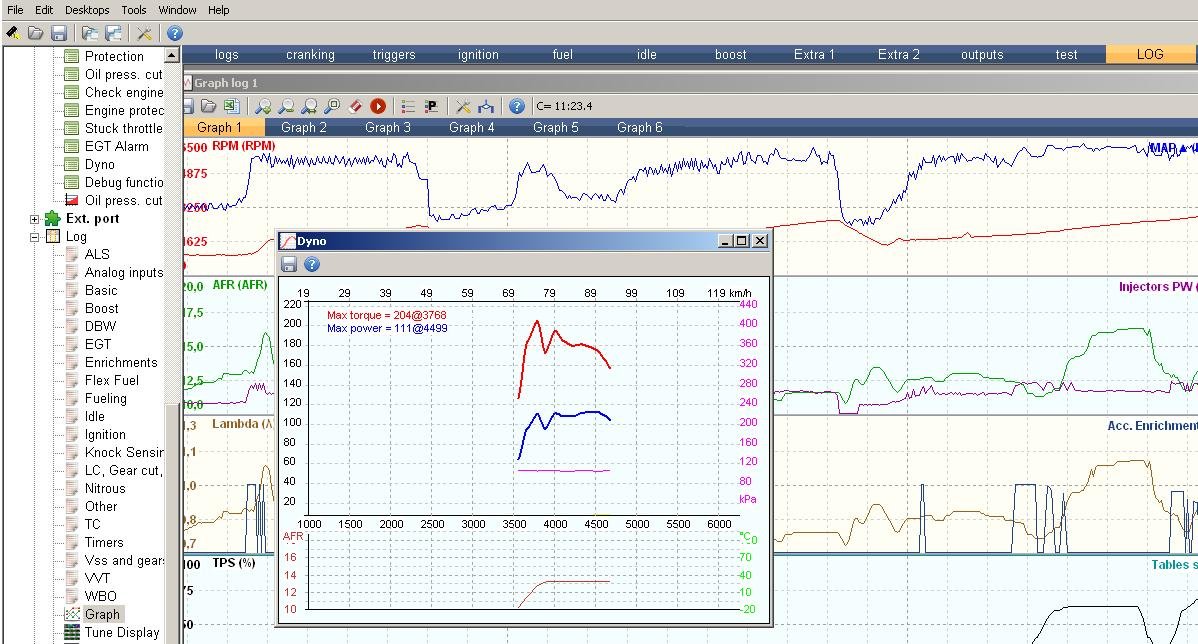Click the Excel export icon in graph toolbar
The height and width of the screenshot is (644, 1198).
pos(230,106)
